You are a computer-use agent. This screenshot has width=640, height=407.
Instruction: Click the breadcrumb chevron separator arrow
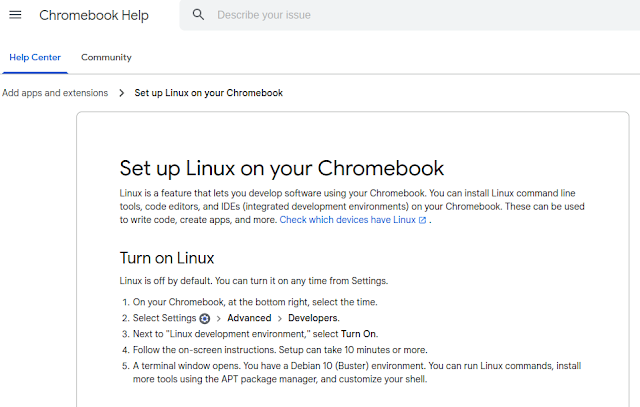121,93
